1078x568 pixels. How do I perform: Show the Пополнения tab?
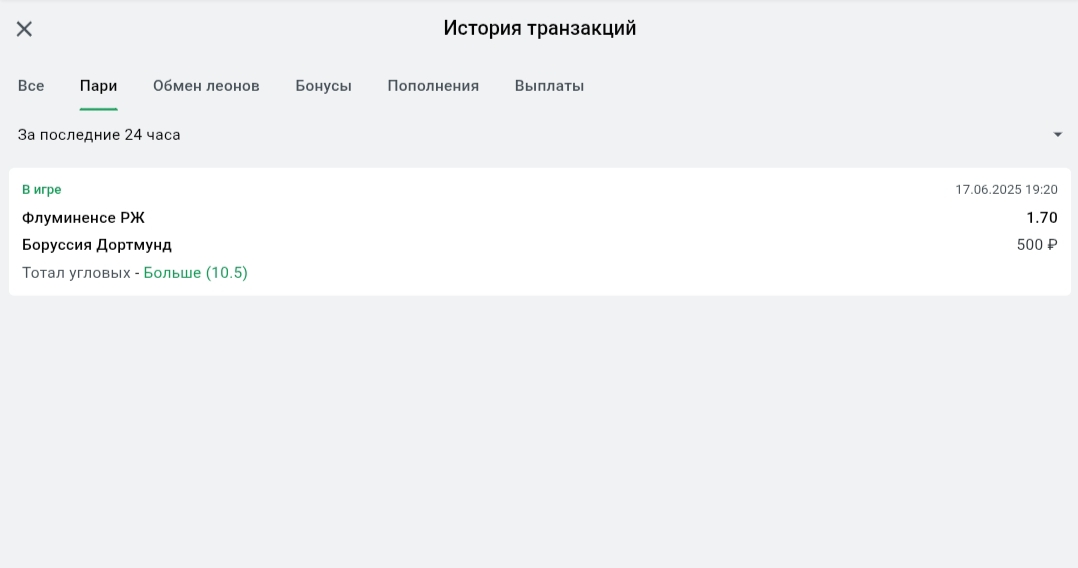point(433,86)
